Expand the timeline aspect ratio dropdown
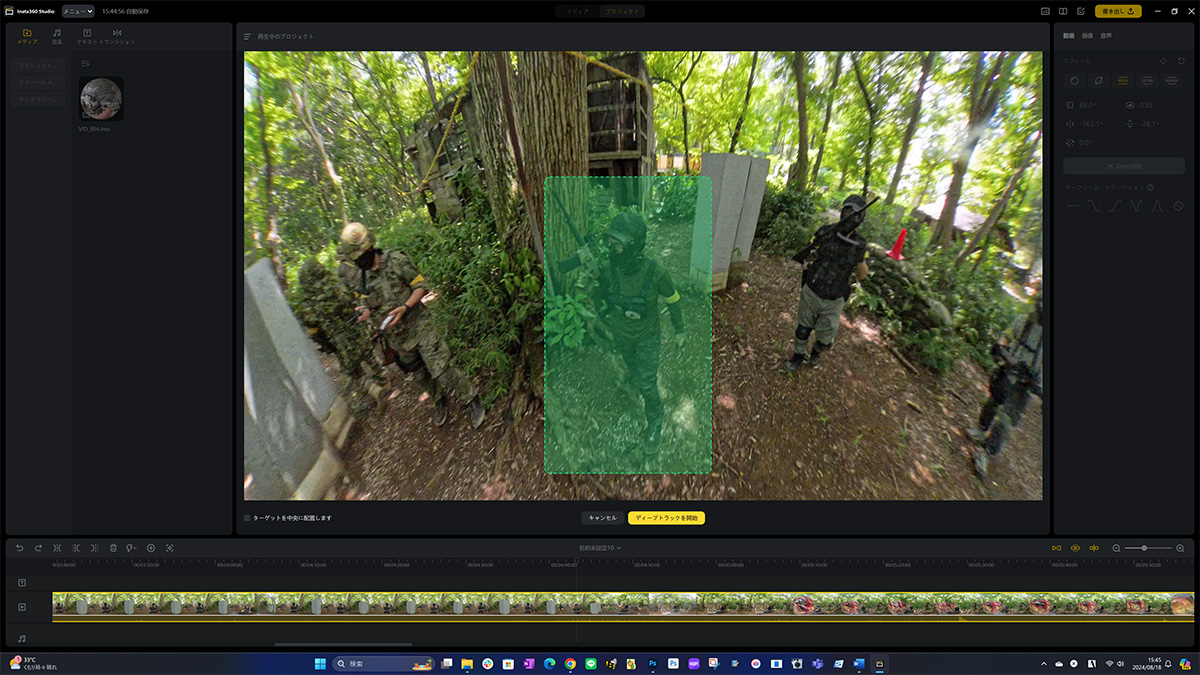 (x=599, y=548)
